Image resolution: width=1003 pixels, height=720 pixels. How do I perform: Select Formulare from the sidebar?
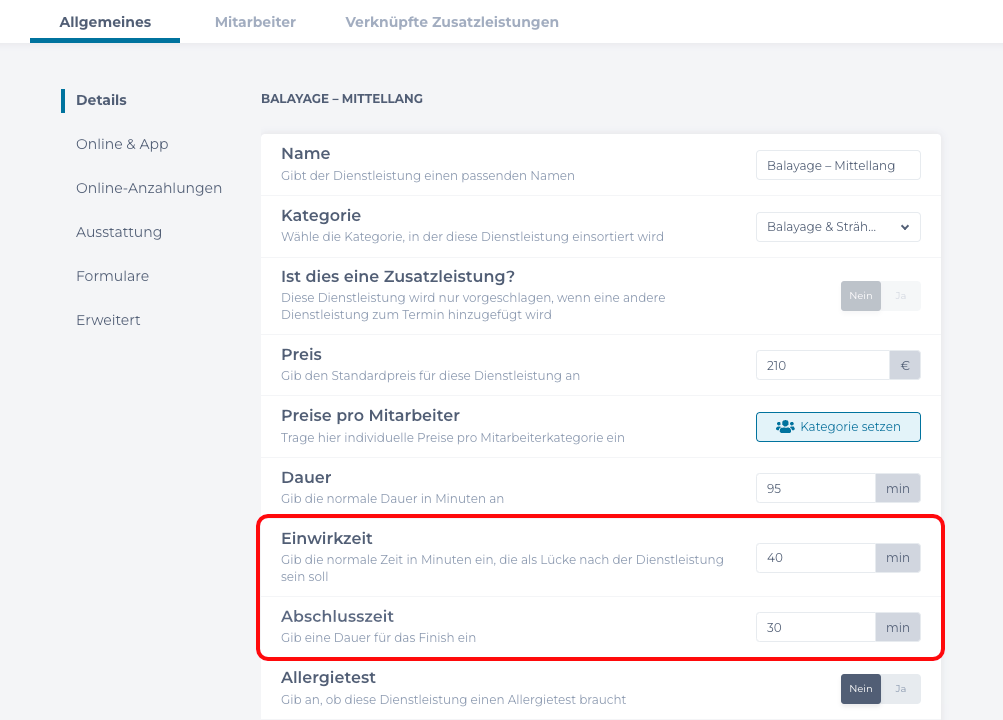coord(113,276)
